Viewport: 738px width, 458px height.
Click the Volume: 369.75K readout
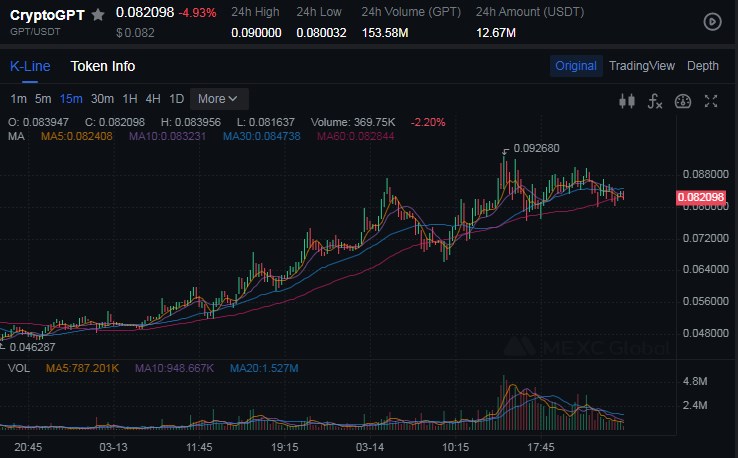353,122
